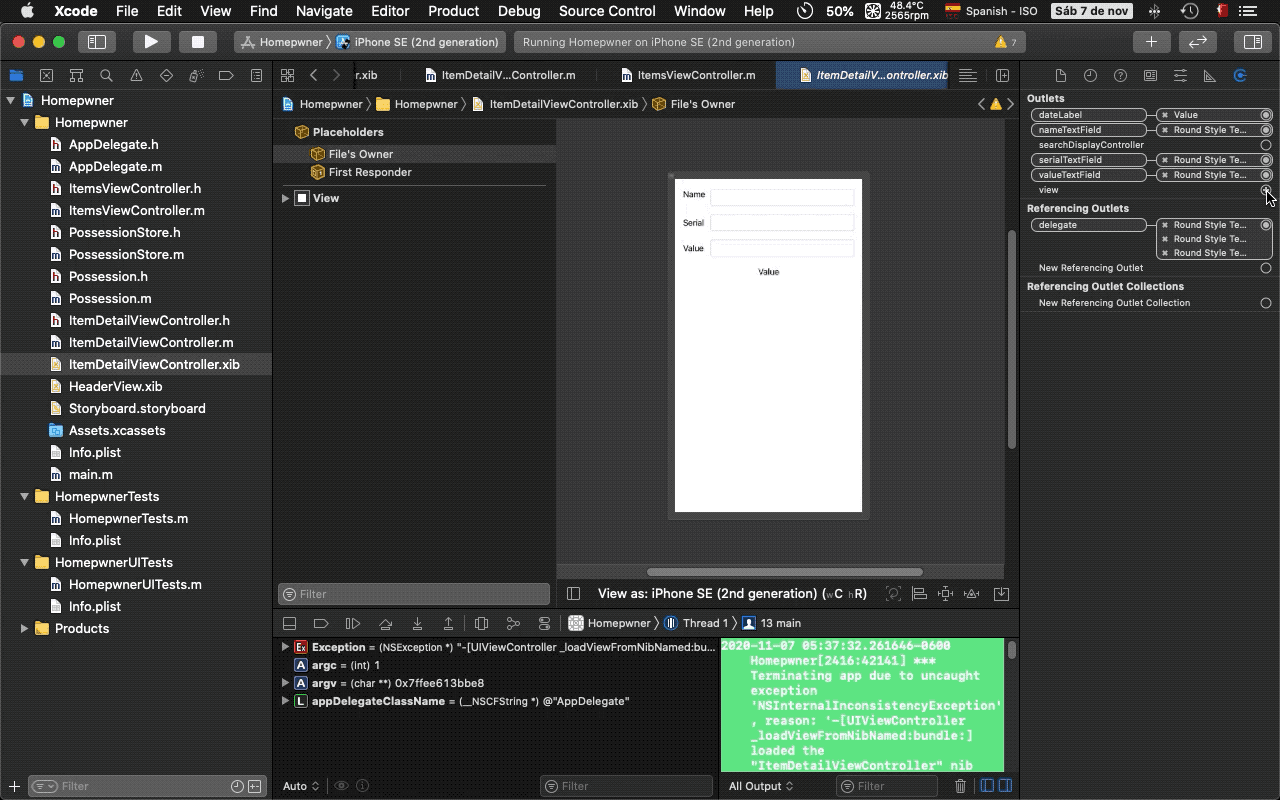The height and width of the screenshot is (800, 1280).
Task: Expand the Exception variable
Action: tap(285, 647)
